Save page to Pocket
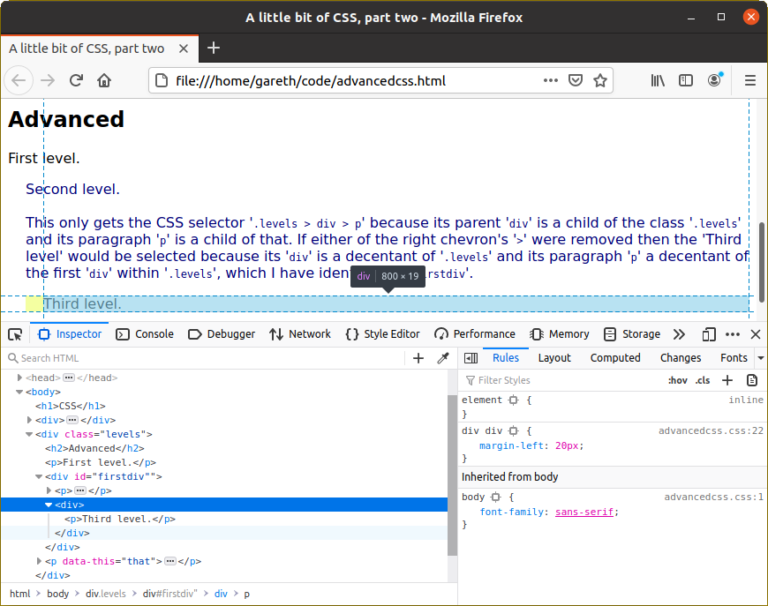 (575, 80)
